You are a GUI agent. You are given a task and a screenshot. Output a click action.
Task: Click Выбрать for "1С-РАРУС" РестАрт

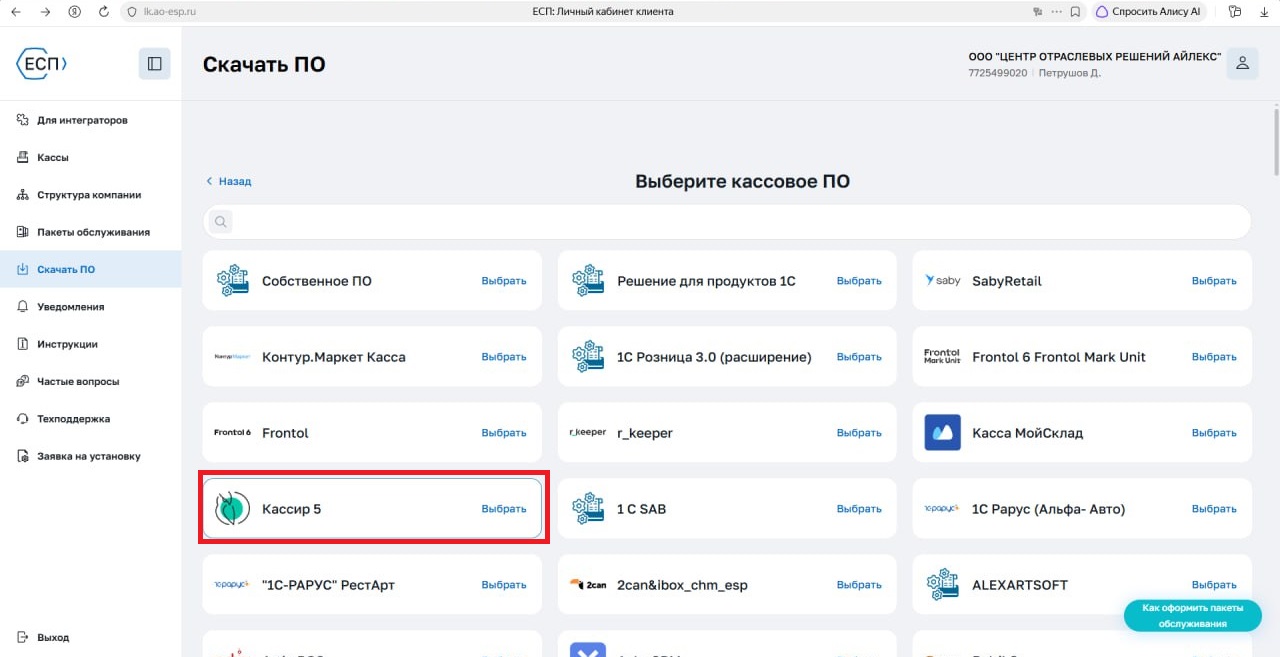pos(504,585)
